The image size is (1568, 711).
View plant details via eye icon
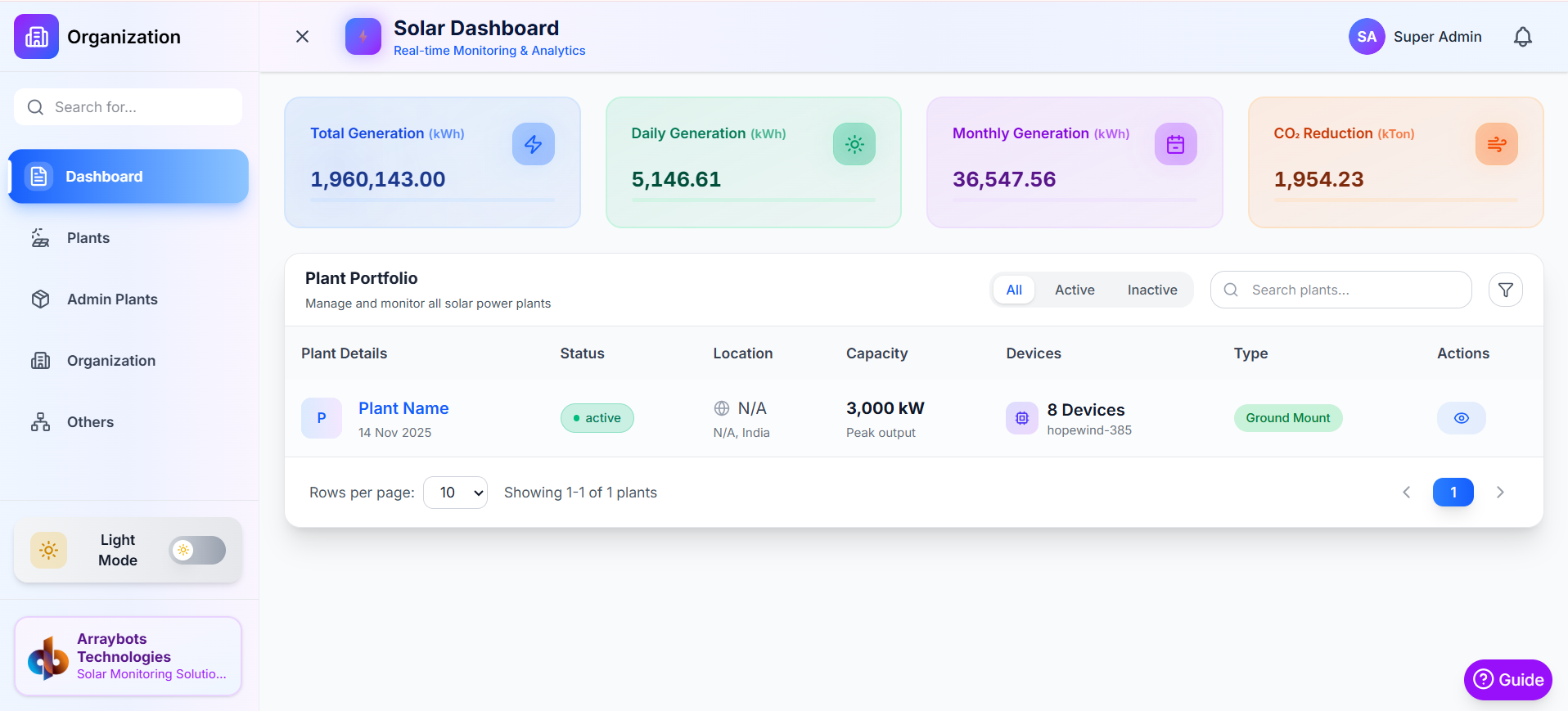click(x=1461, y=418)
